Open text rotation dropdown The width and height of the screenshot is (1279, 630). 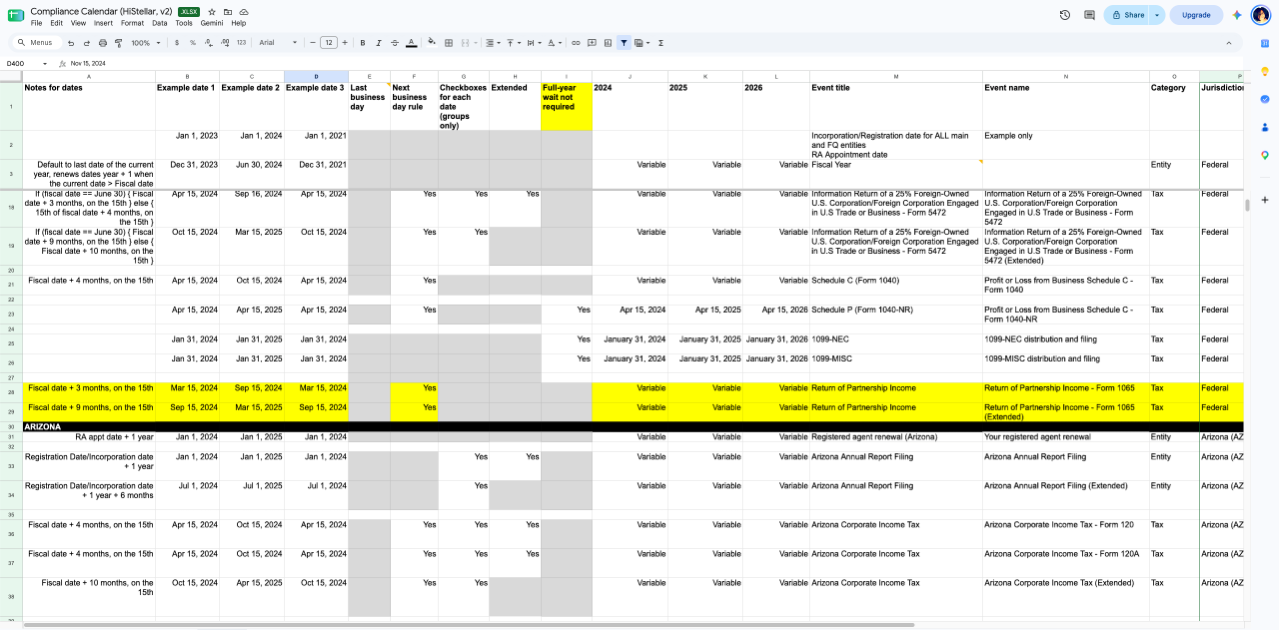pos(554,43)
